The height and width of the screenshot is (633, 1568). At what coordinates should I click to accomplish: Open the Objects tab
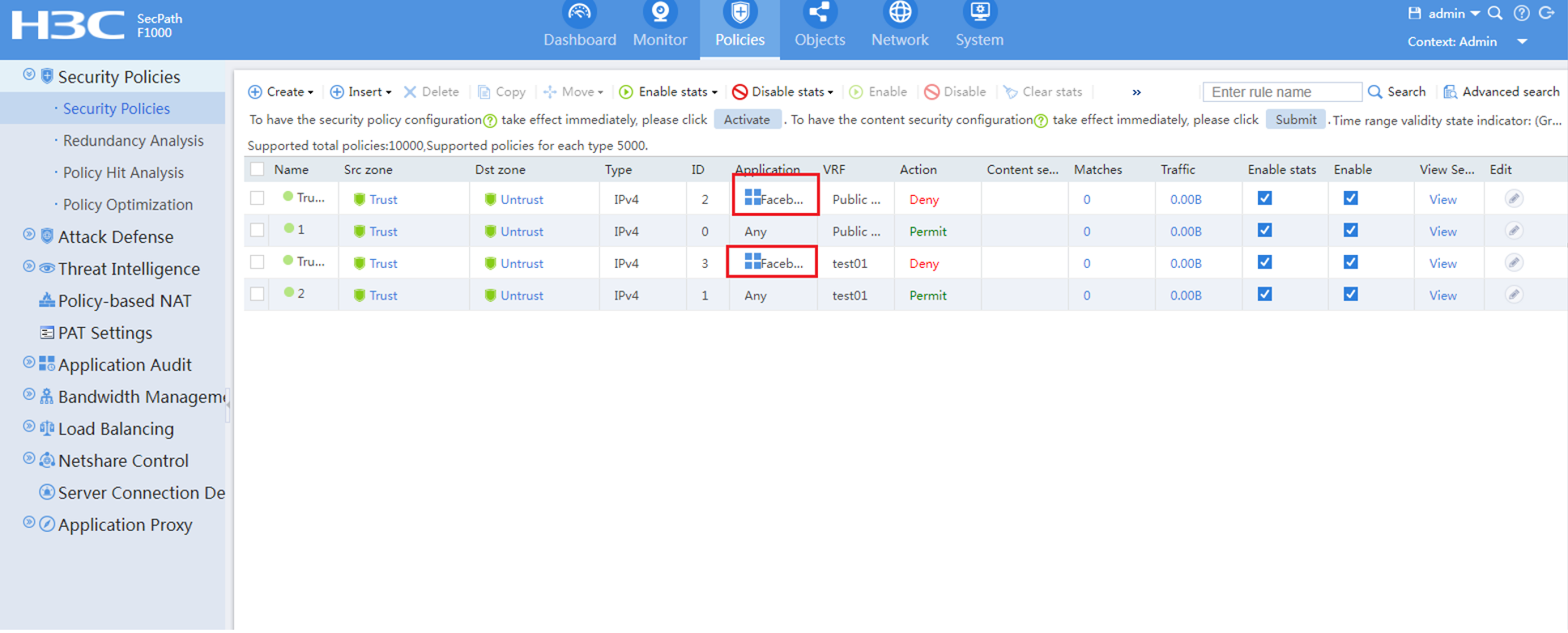tap(820, 27)
